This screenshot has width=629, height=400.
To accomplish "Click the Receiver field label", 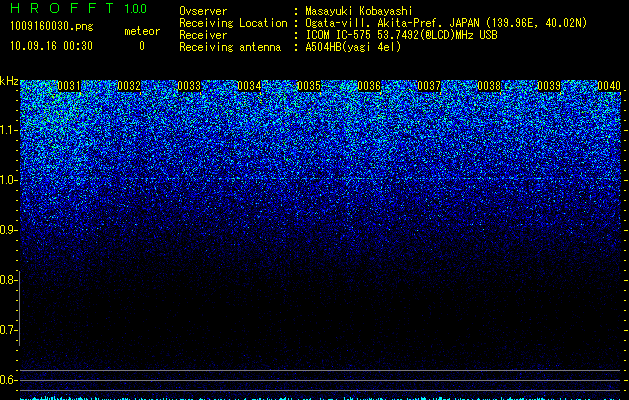I will tap(203, 35).
